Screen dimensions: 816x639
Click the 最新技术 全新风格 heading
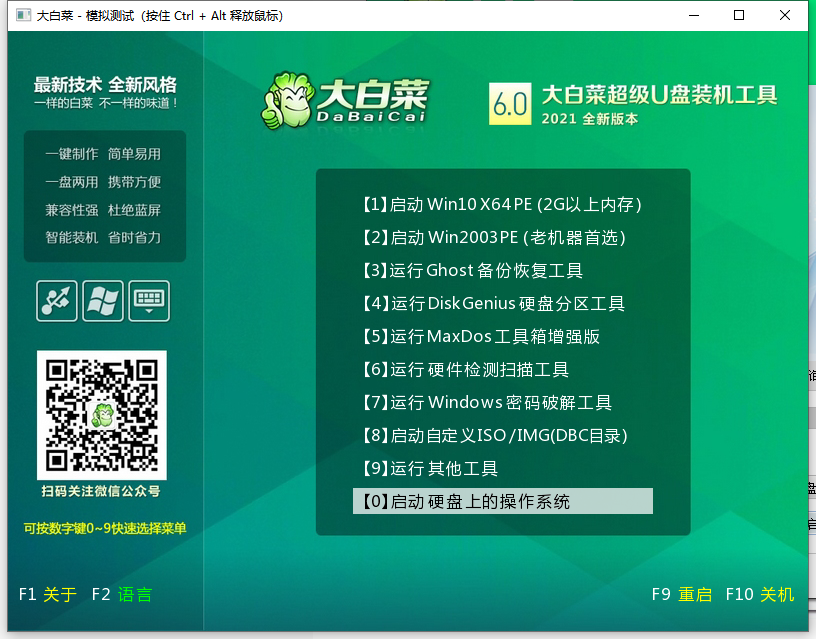click(105, 84)
